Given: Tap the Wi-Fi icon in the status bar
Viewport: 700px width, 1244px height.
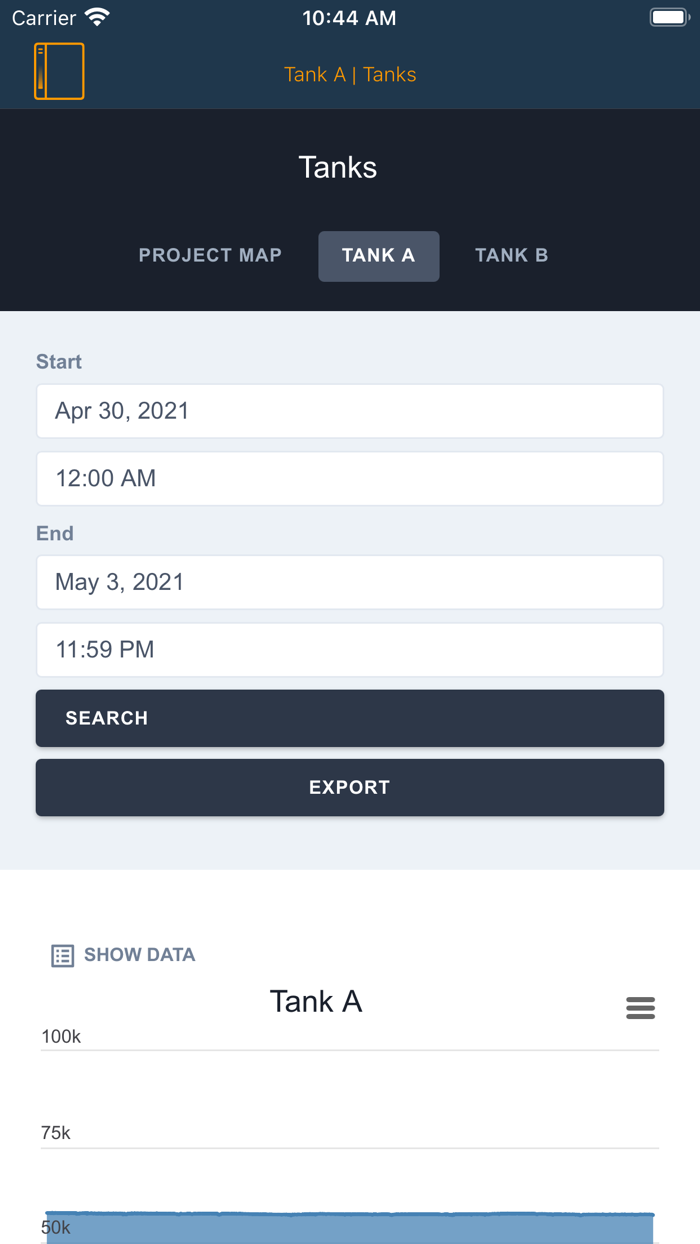Looking at the screenshot, I should pos(95,16).
